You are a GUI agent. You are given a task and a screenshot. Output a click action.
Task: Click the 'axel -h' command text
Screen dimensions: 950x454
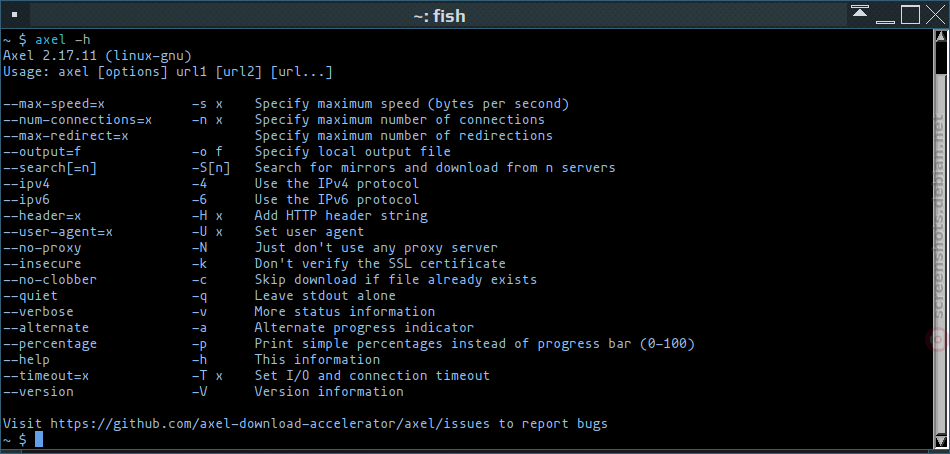pyautogui.click(x=62, y=40)
